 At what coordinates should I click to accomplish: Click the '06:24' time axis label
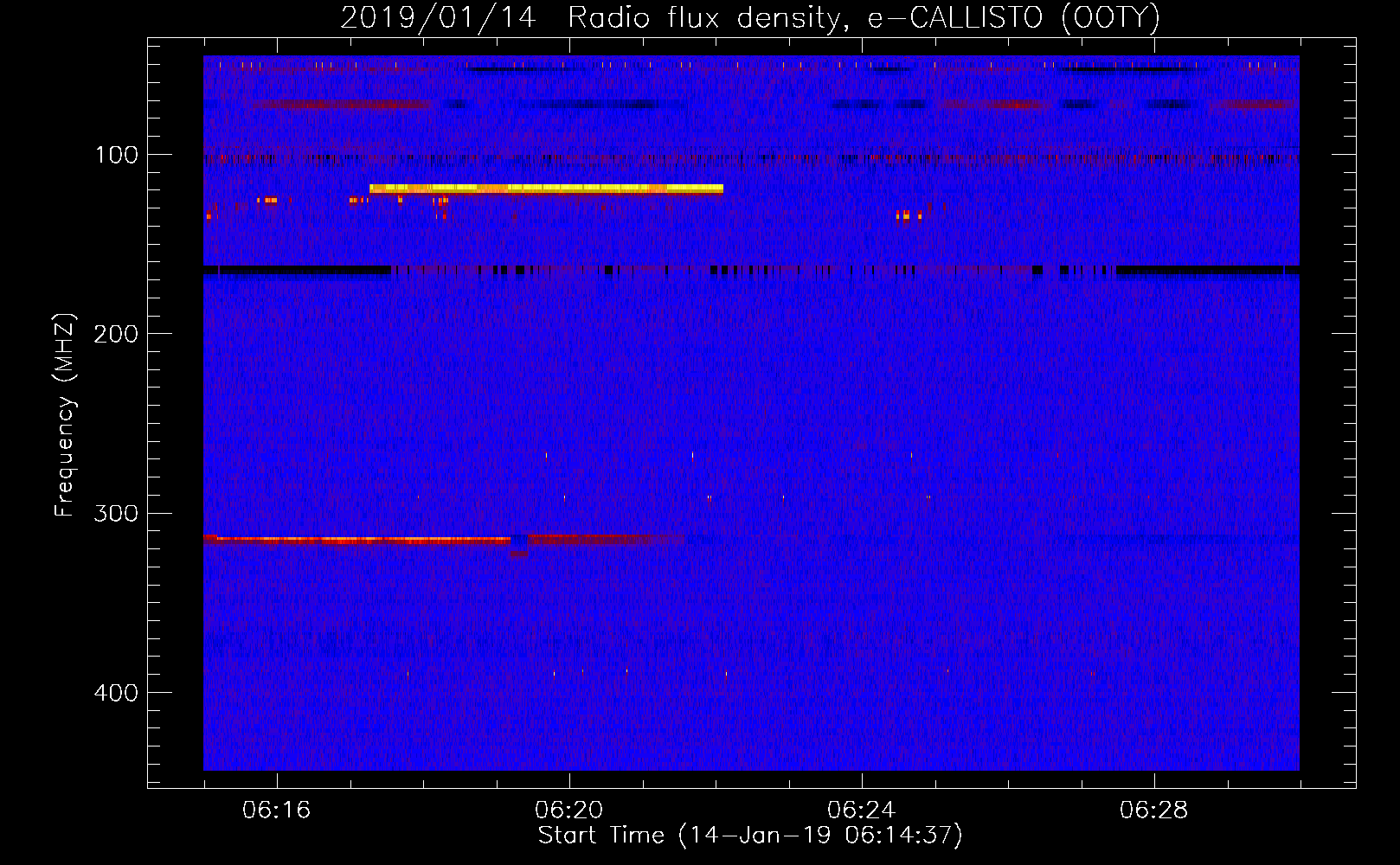coord(861,811)
